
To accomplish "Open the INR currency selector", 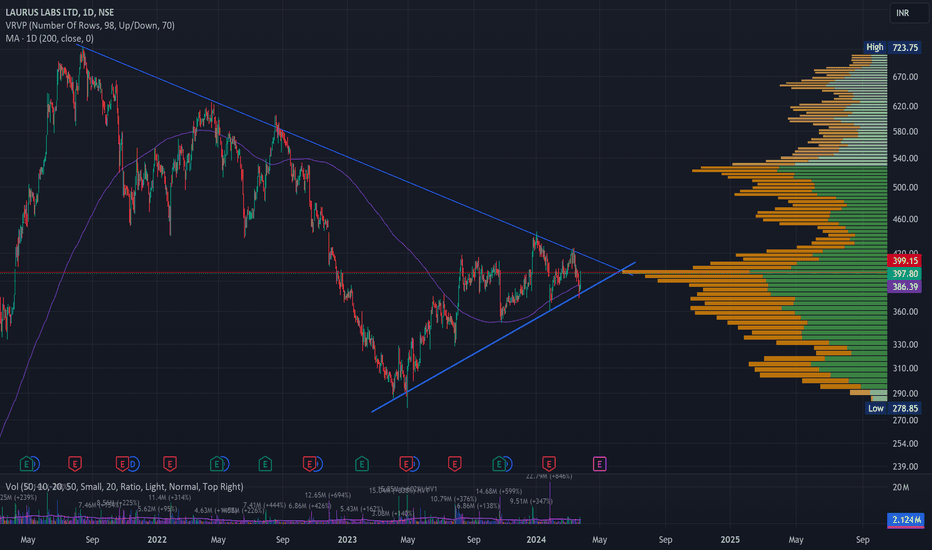I will click(909, 12).
